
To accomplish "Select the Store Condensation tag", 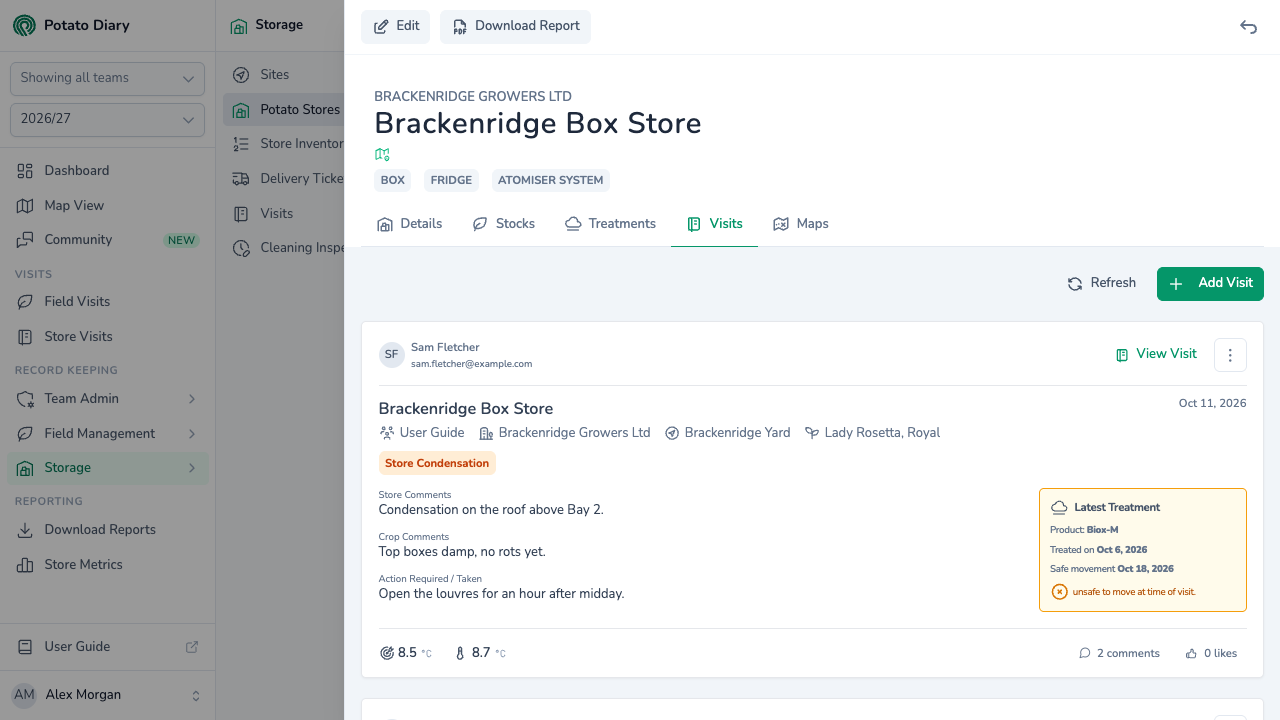I will 437,463.
